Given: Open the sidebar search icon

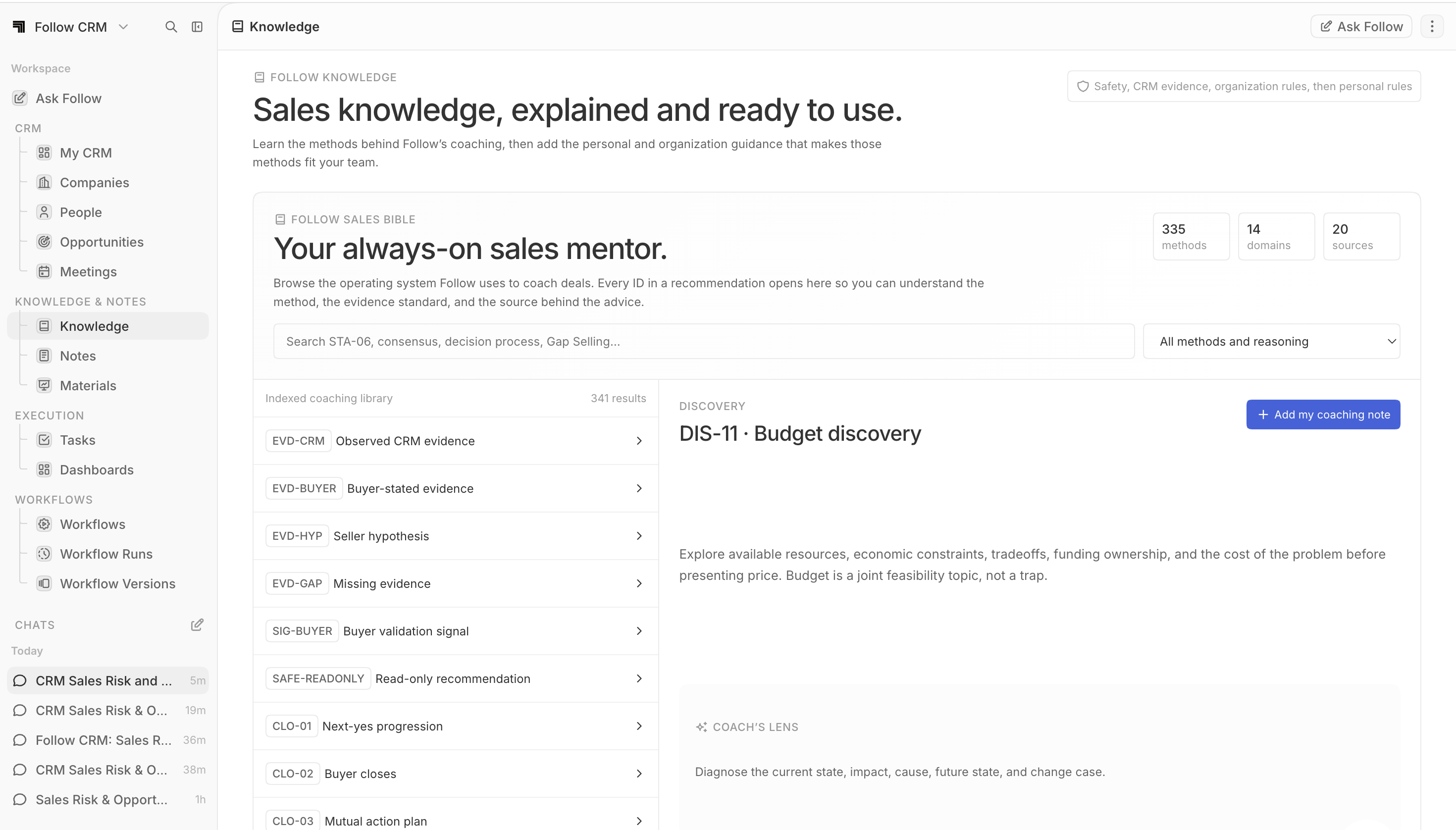Looking at the screenshot, I should 171,27.
